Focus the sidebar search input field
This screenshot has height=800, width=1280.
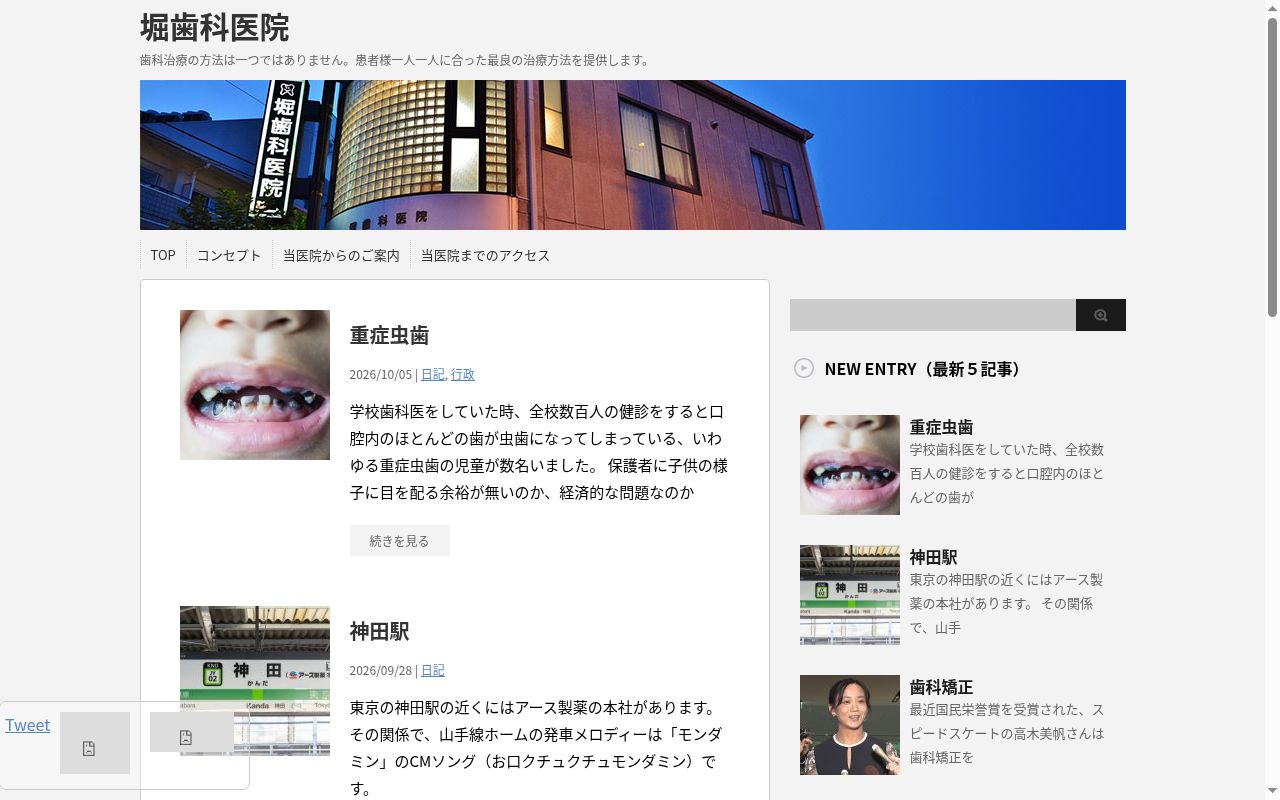[933, 315]
